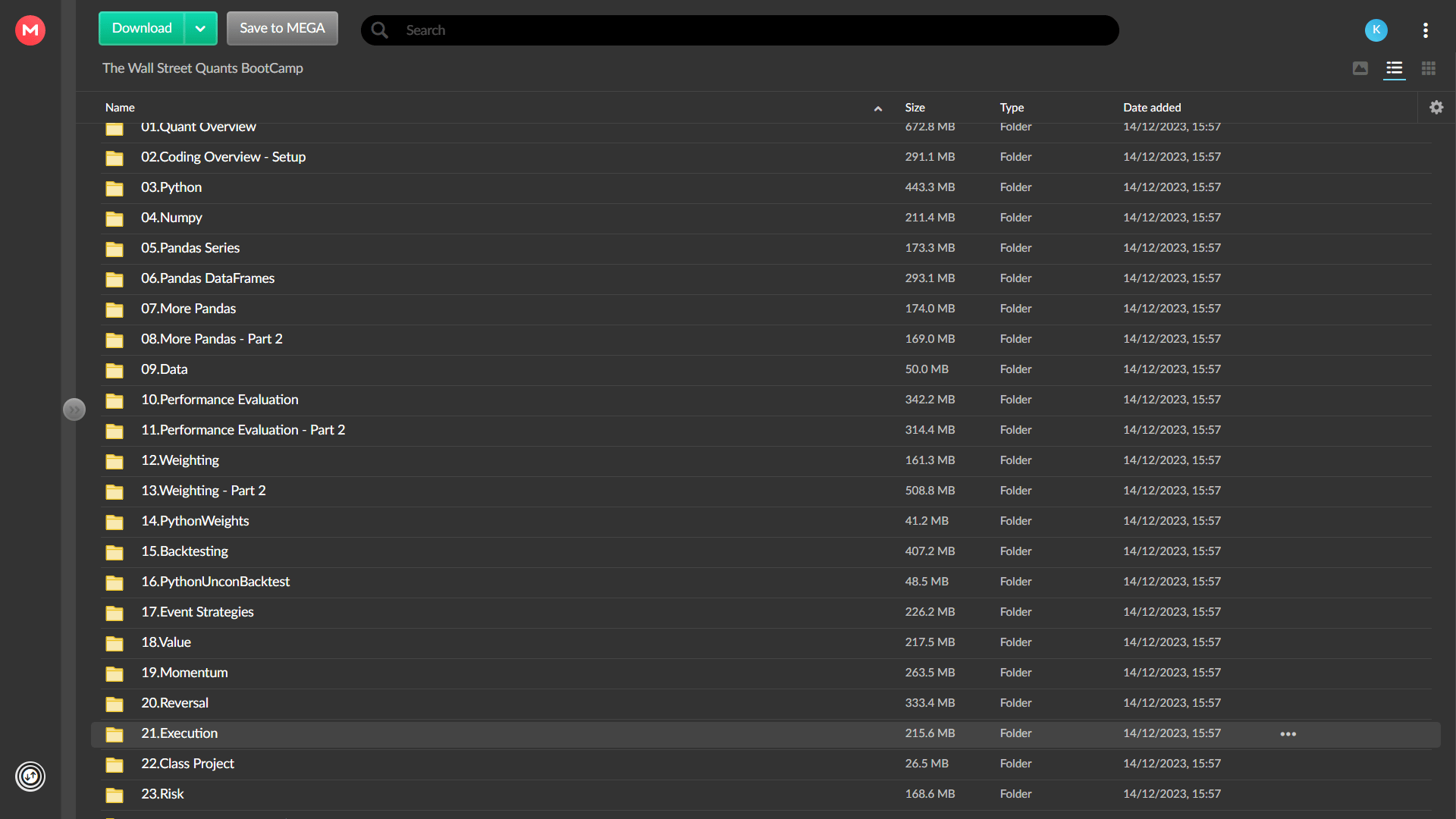The width and height of the screenshot is (1456, 819).
Task: Click folder icon of 07.More Pandas
Action: [x=115, y=309]
